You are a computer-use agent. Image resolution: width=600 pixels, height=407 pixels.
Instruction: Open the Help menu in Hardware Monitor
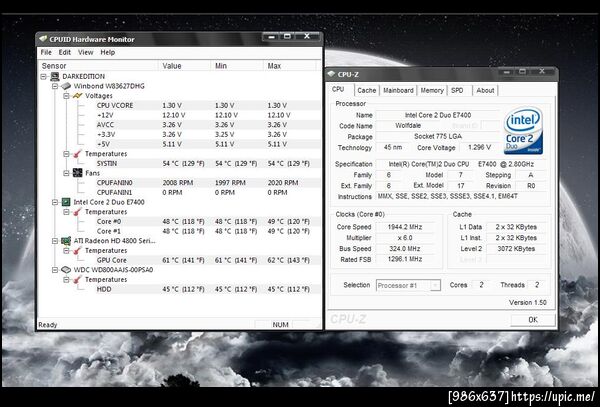pos(108,52)
